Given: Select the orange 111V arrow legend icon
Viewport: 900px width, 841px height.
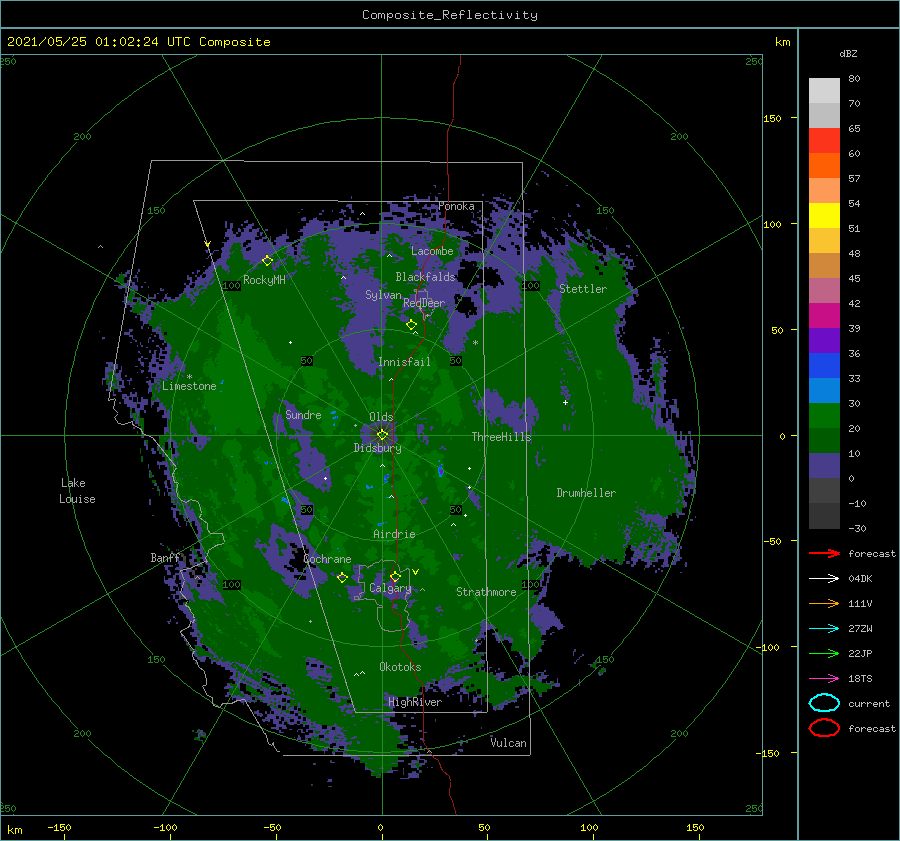Looking at the screenshot, I should pos(824,603).
